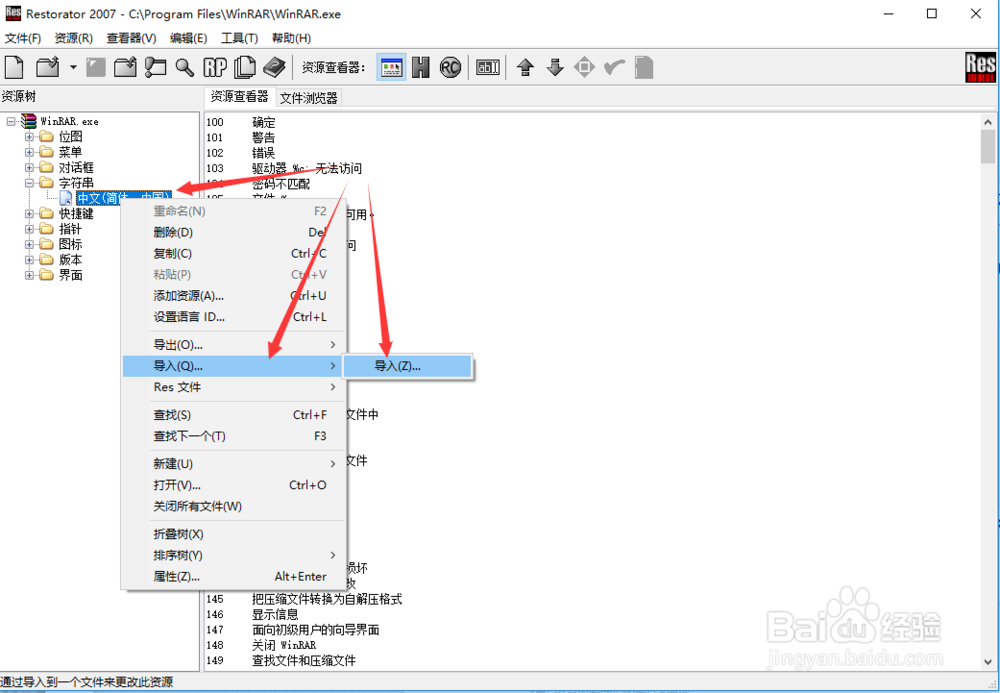Choose 复制(C) from context menu

[x=233, y=253]
